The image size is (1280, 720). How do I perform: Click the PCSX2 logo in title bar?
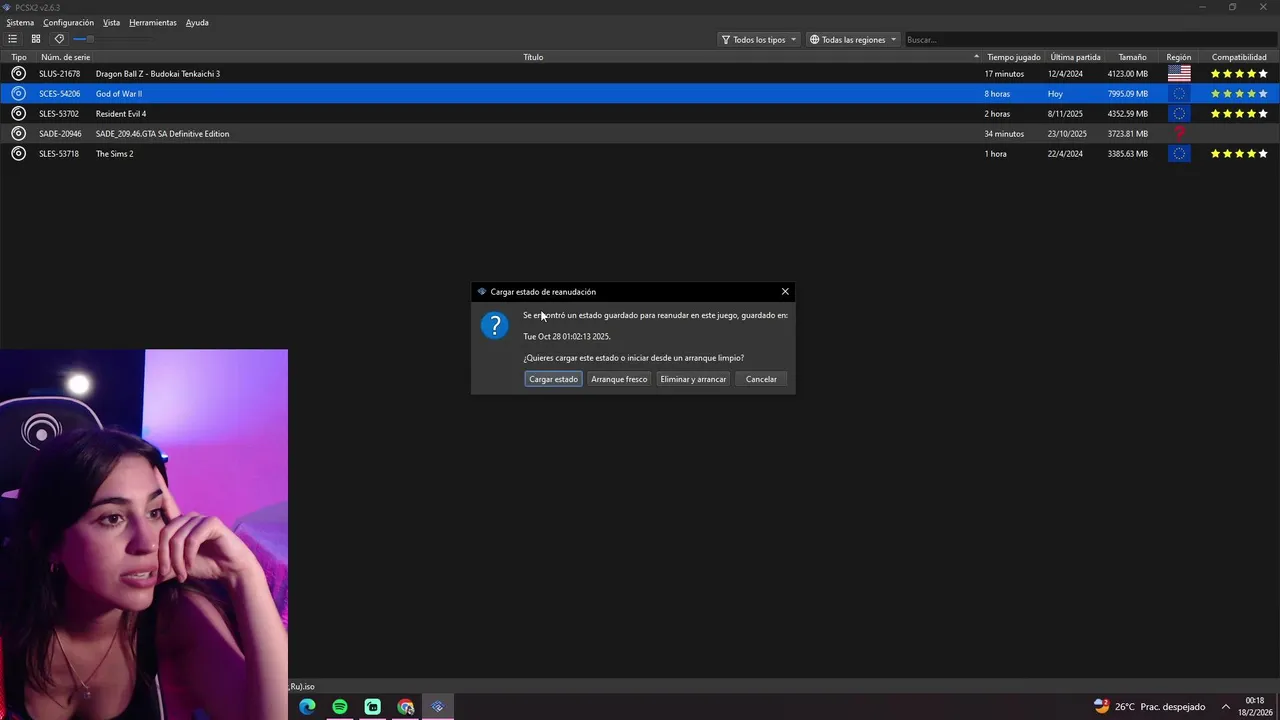(7, 7)
